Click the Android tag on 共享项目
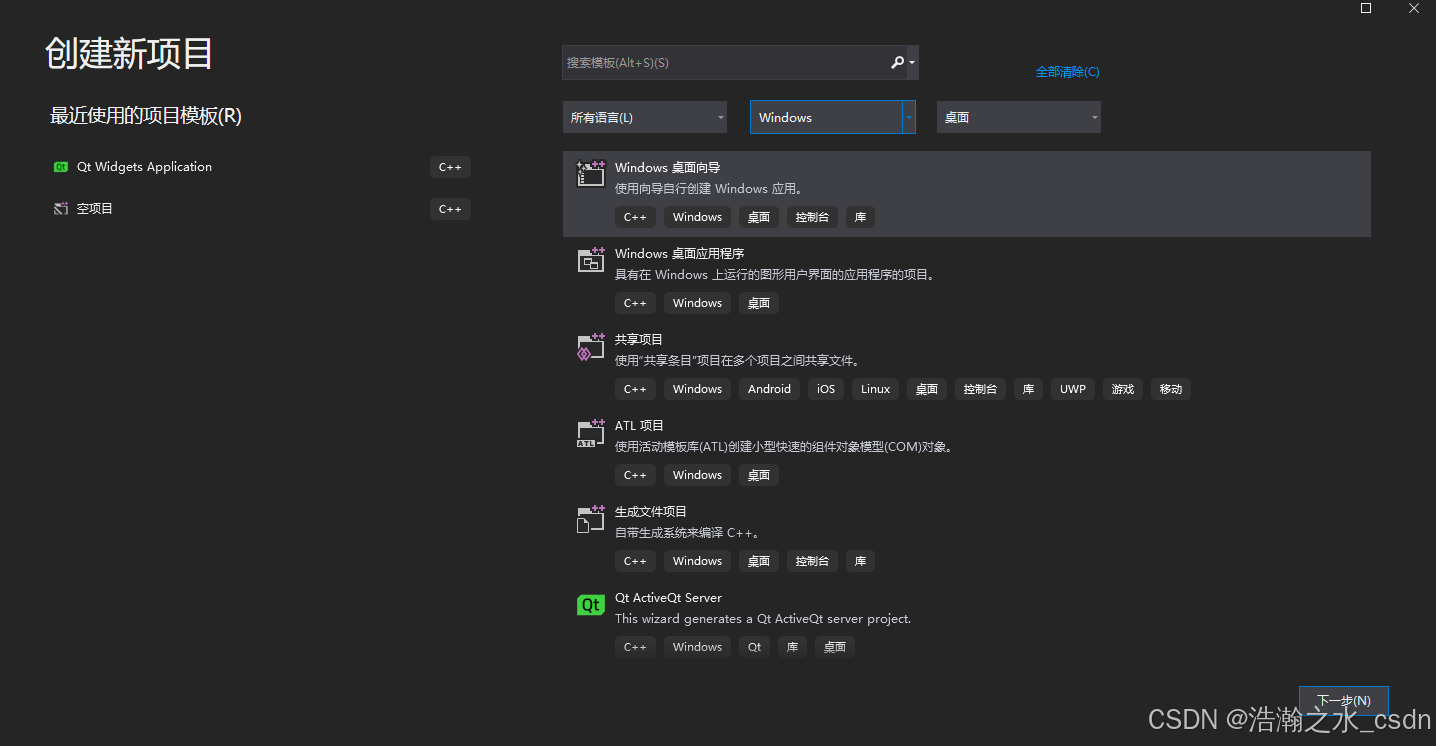The width and height of the screenshot is (1436, 746). click(x=769, y=389)
